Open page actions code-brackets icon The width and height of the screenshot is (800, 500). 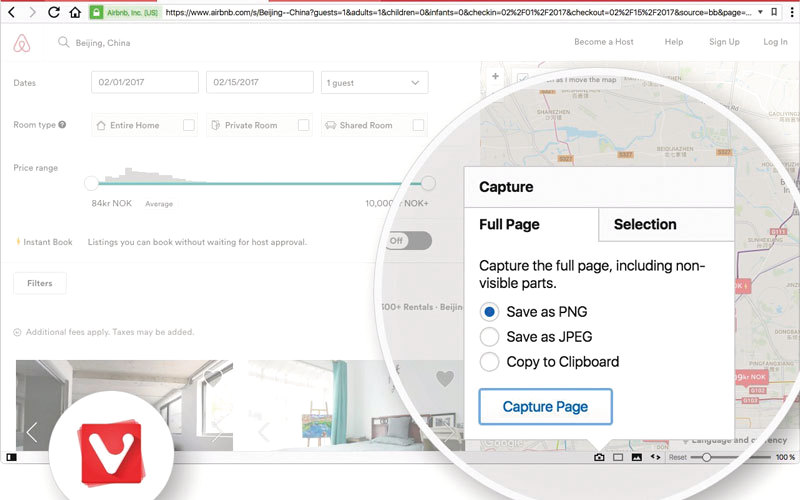pos(656,457)
